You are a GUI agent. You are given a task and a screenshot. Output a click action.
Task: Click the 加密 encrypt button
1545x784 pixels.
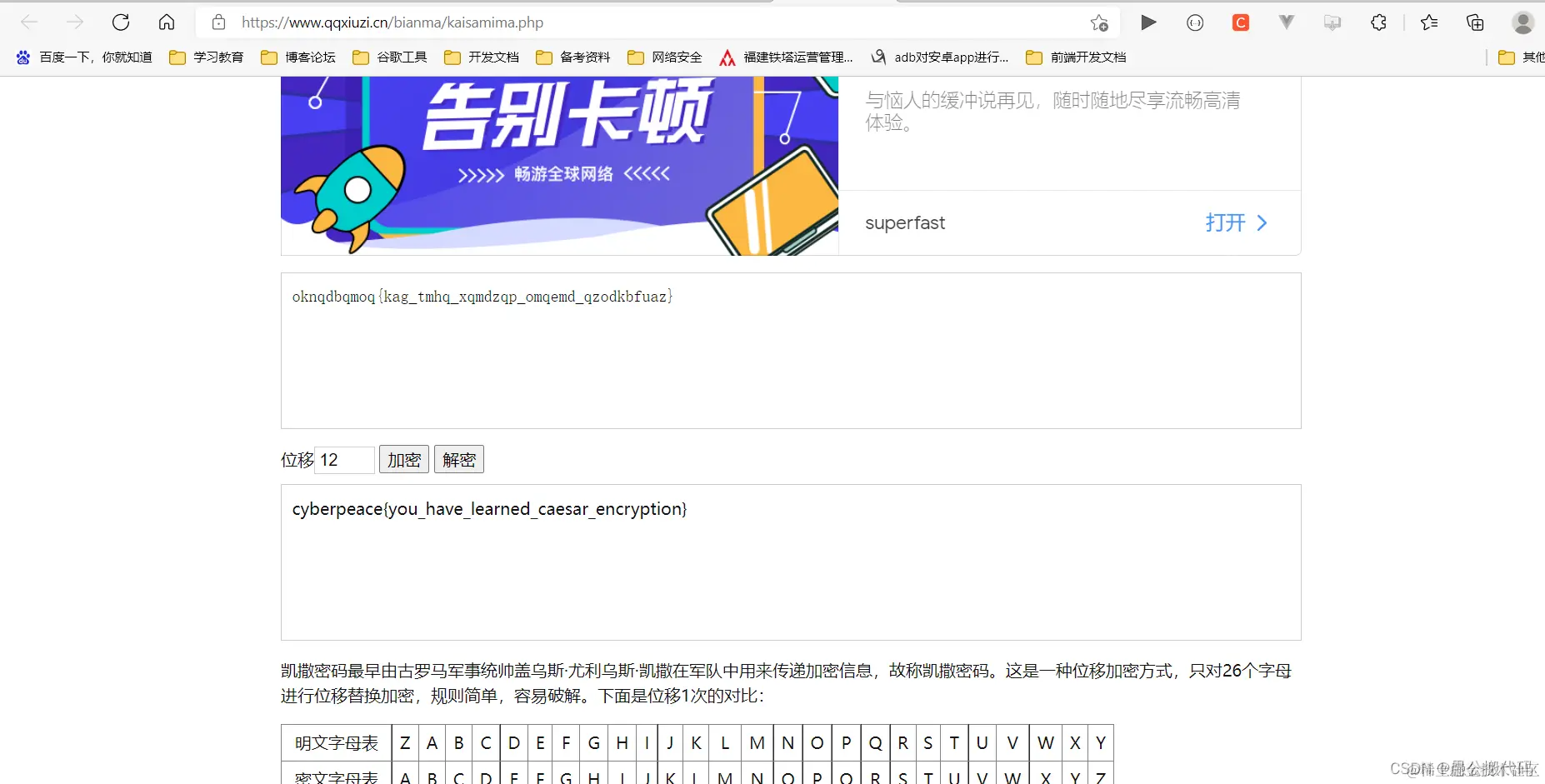(403, 459)
